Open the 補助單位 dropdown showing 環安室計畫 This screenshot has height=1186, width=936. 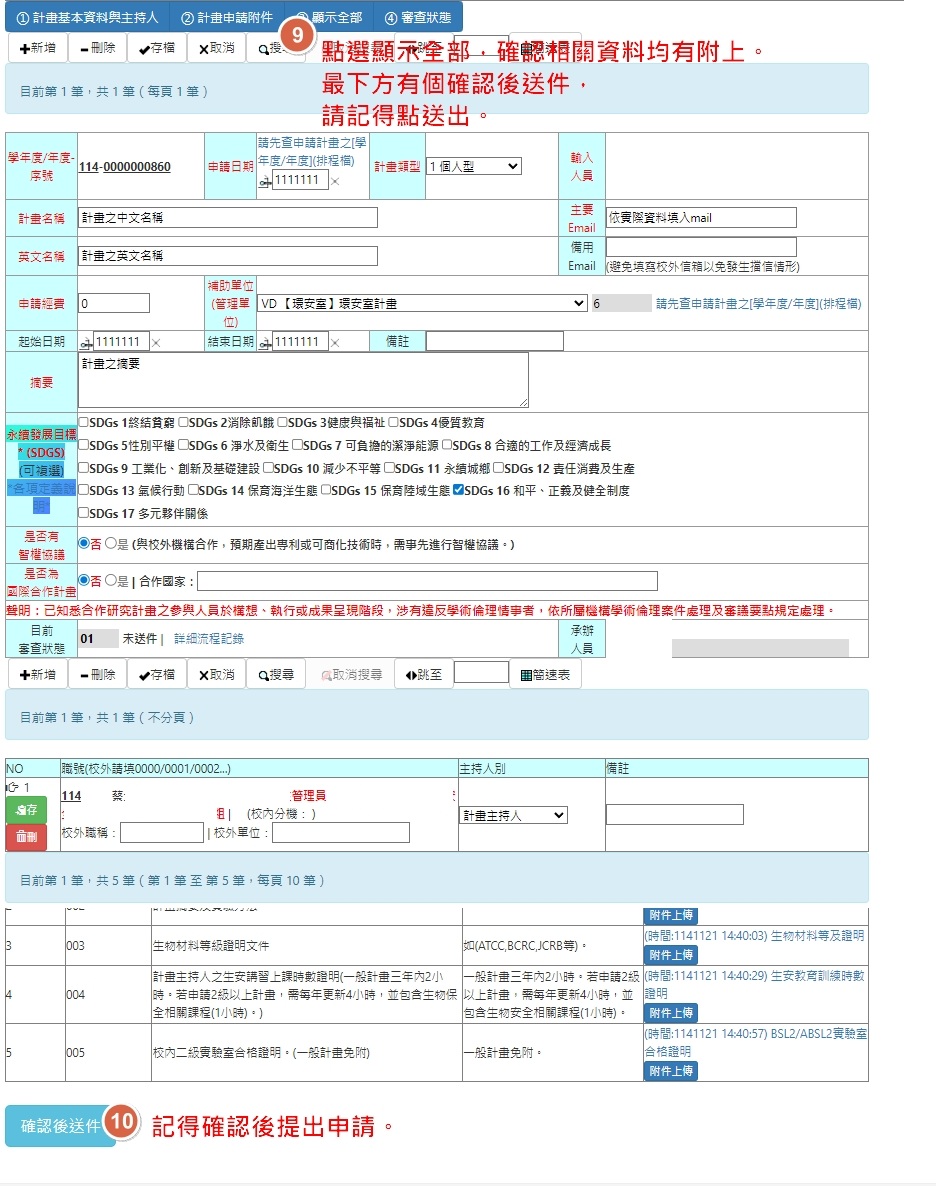pos(421,303)
